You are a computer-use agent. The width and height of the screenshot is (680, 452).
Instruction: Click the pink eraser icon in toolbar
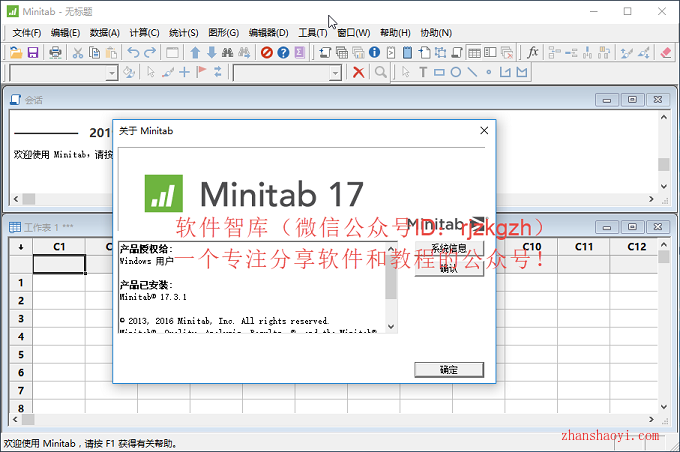tap(666, 52)
